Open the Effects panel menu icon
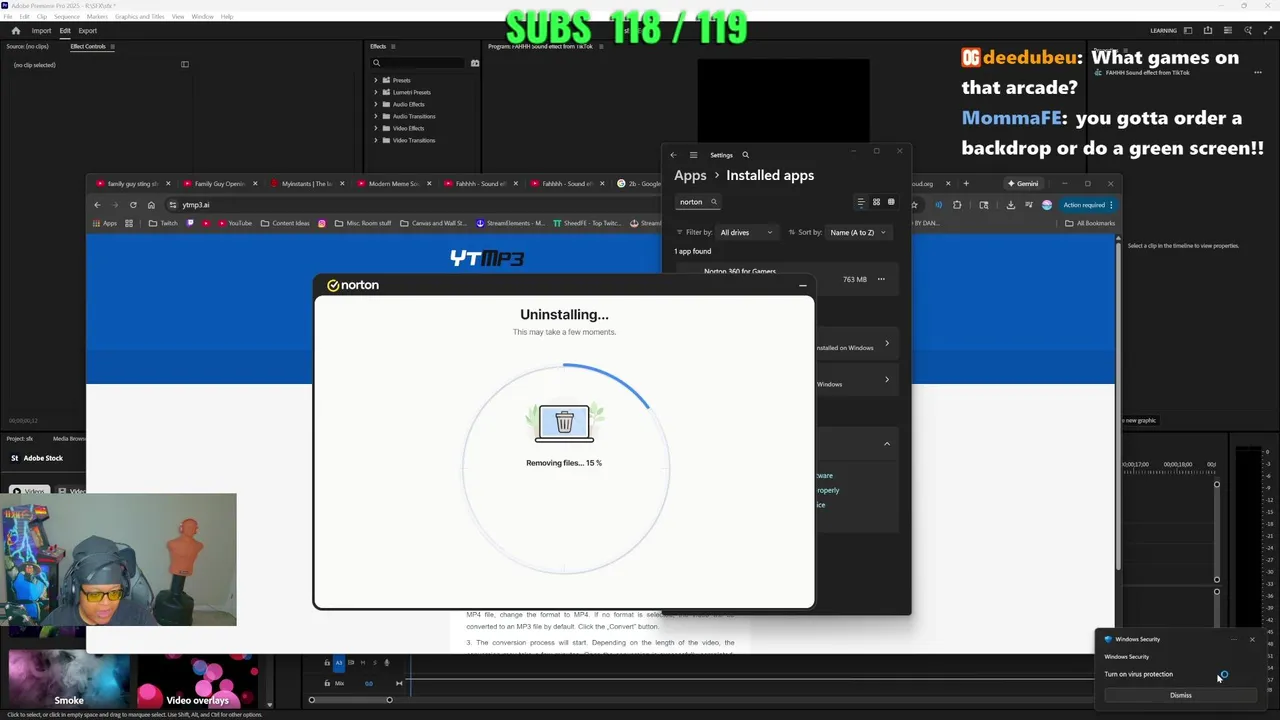1280x720 pixels. (x=393, y=46)
